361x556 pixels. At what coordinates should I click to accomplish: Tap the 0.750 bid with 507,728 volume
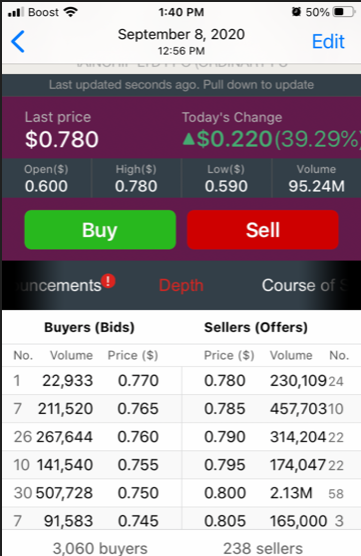point(92,493)
